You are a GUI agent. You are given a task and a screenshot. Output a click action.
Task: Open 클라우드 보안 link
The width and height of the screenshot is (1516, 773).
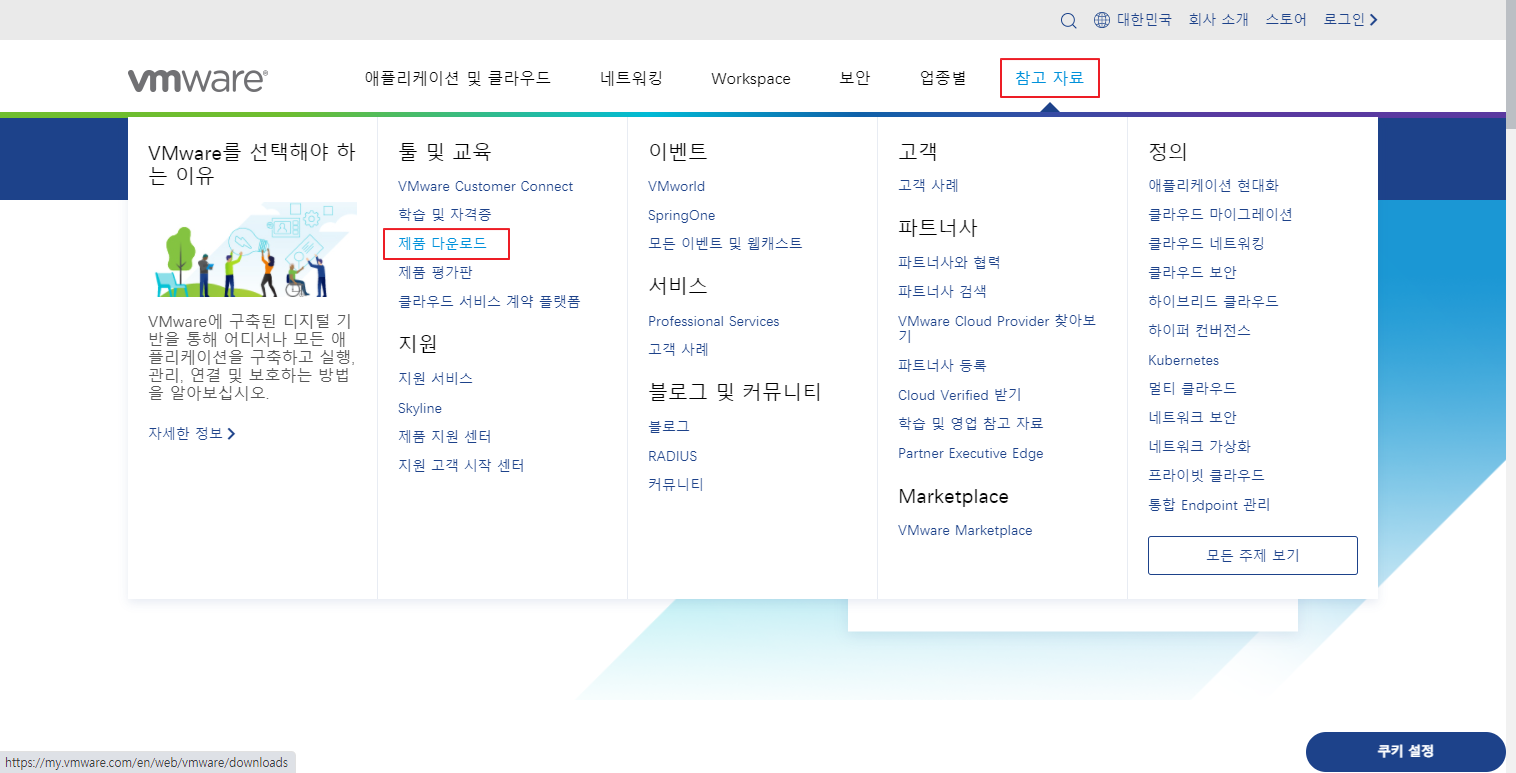[1192, 272]
